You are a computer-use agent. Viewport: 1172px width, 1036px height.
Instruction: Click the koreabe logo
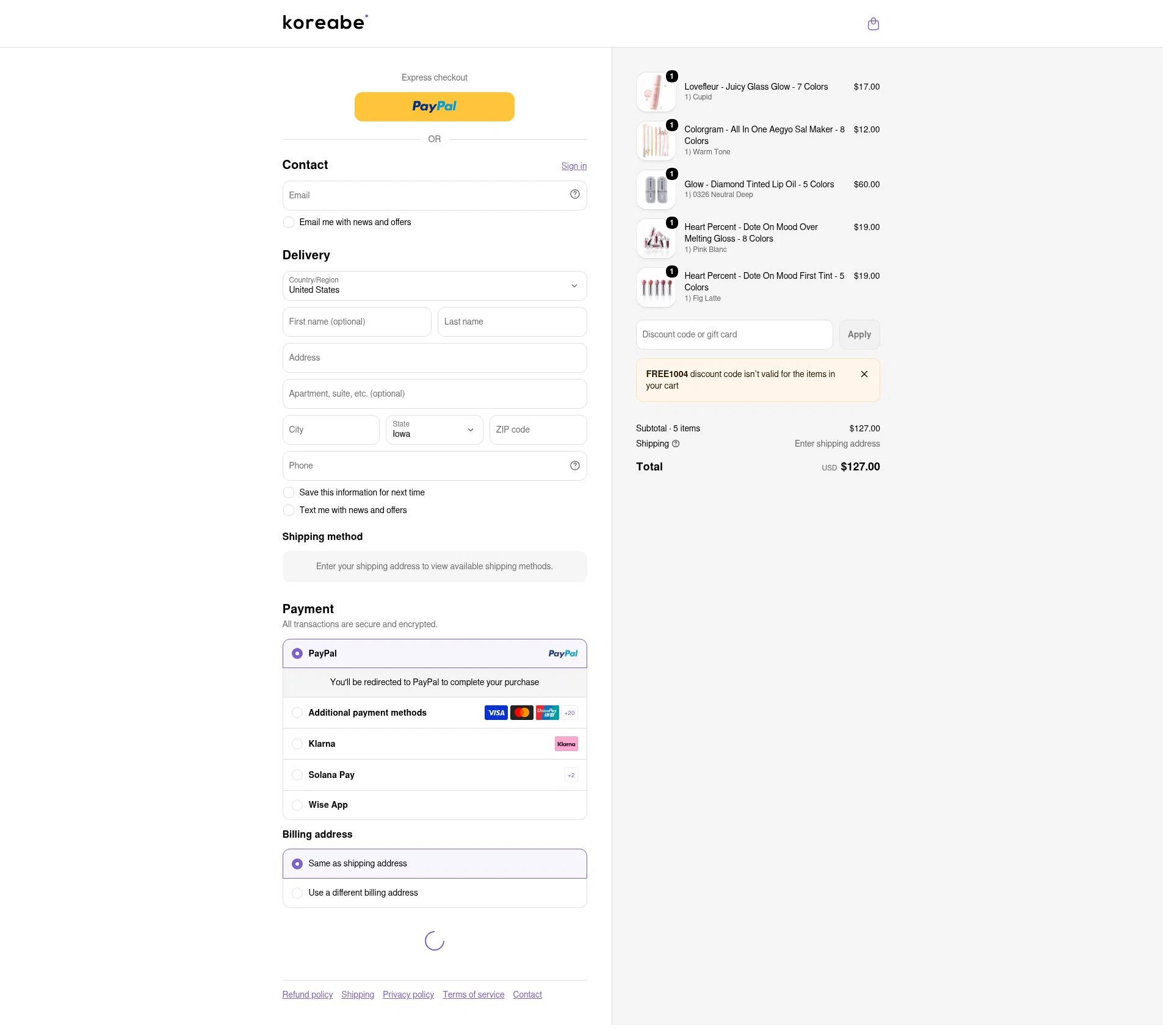tap(325, 23)
